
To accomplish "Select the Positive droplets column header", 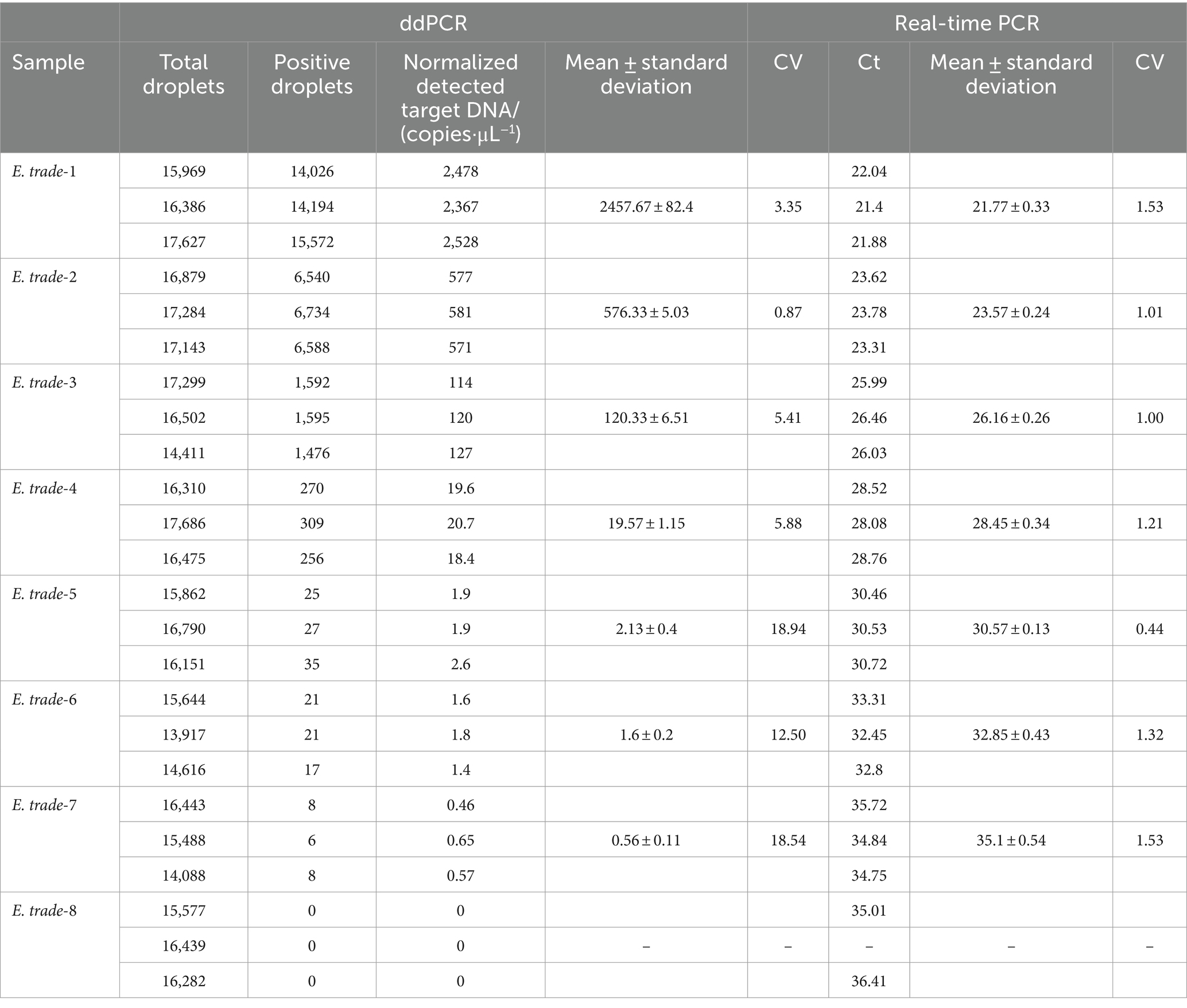I will 312,74.
